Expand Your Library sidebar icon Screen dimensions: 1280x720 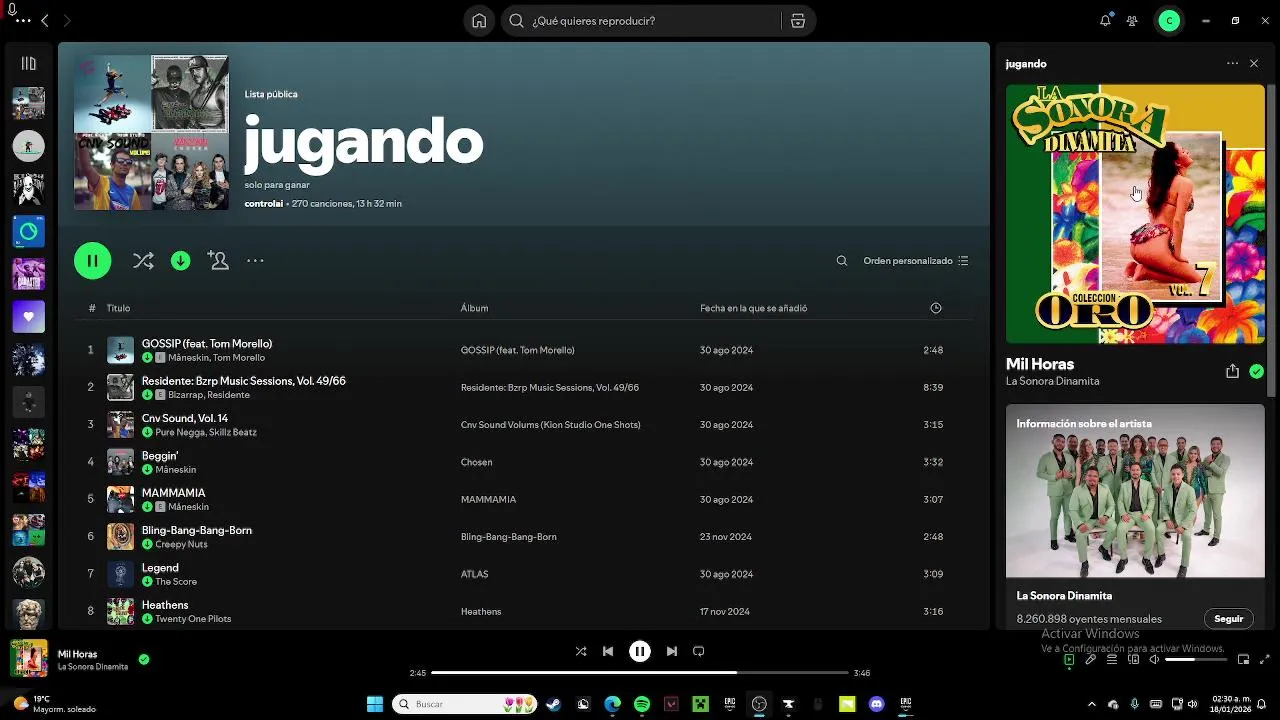click(28, 63)
